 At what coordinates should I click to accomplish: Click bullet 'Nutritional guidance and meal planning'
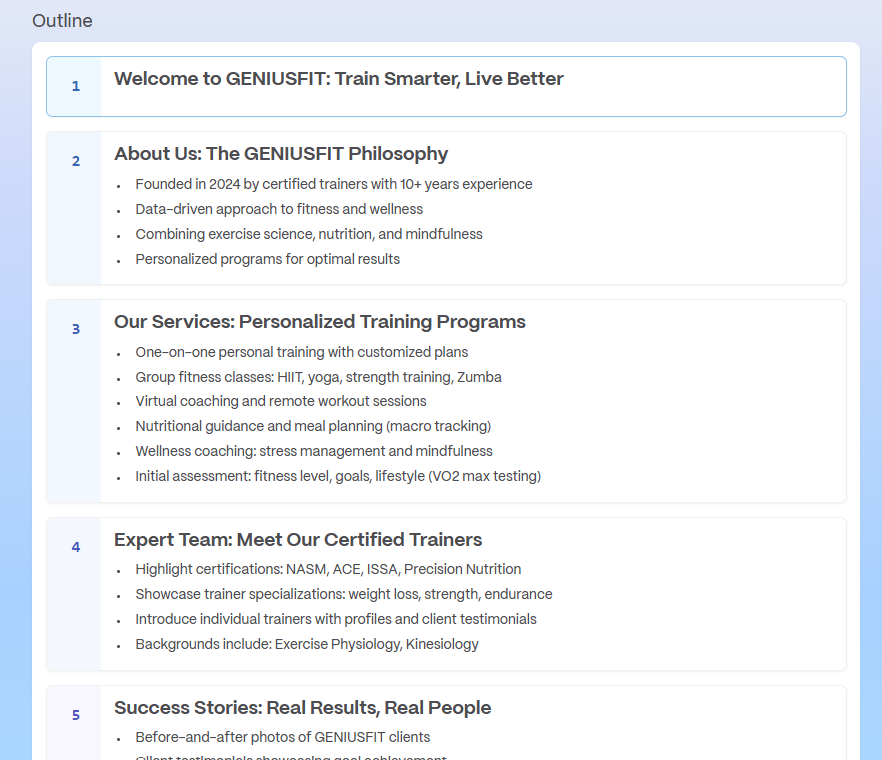pyautogui.click(x=313, y=426)
